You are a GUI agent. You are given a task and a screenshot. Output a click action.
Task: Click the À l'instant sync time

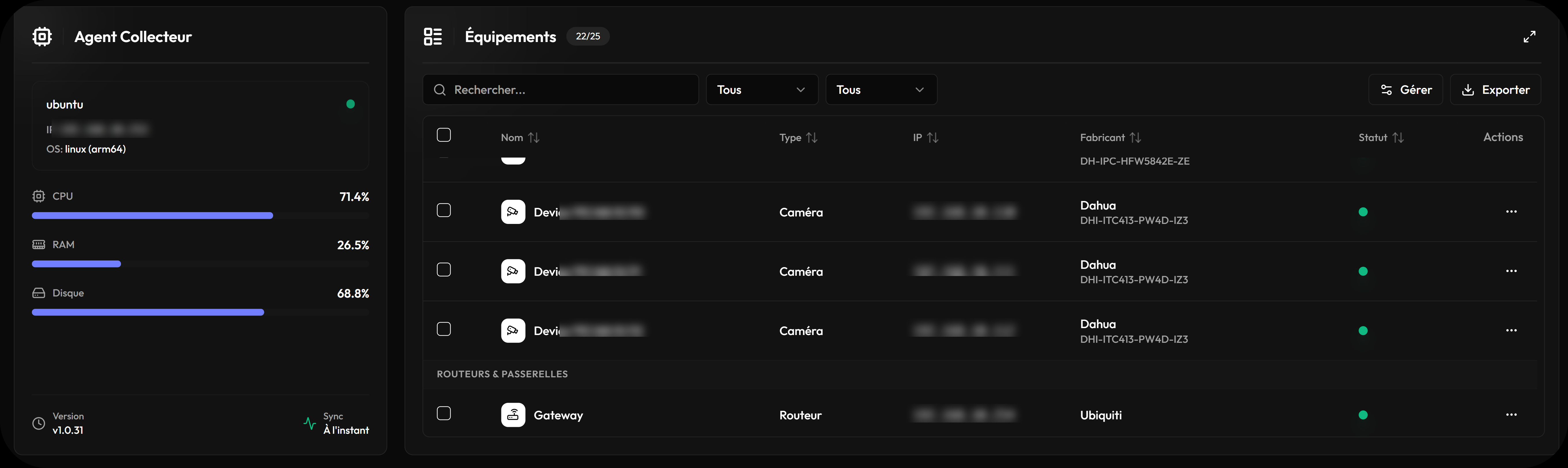(x=346, y=430)
